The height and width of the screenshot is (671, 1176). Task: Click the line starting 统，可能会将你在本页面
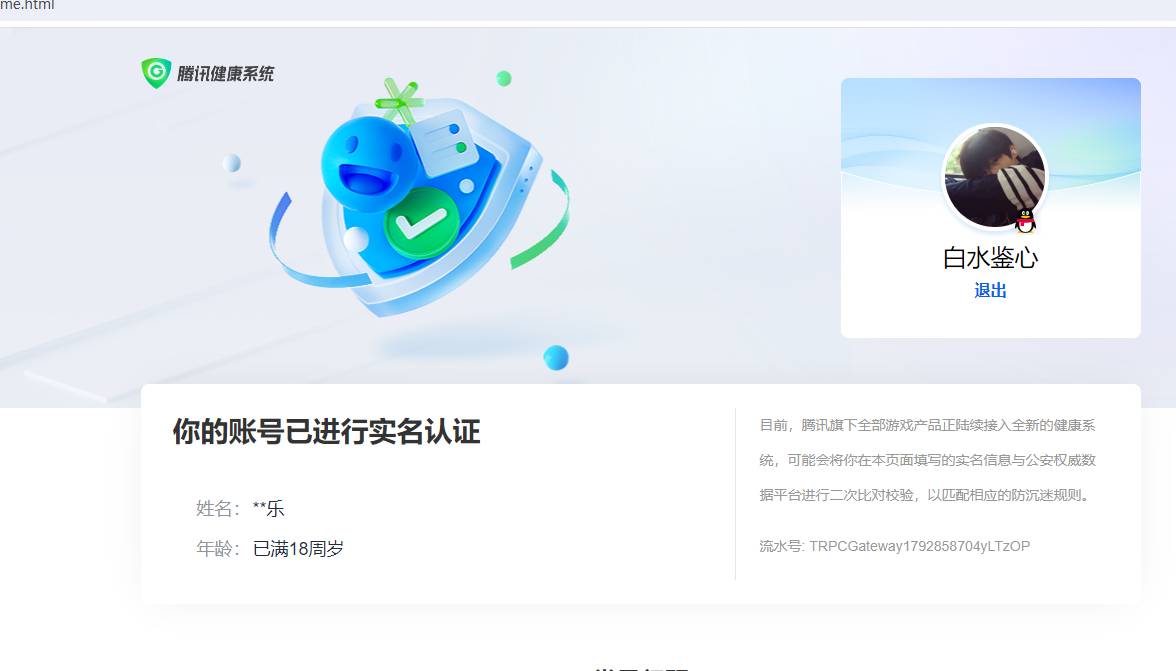(x=927, y=460)
